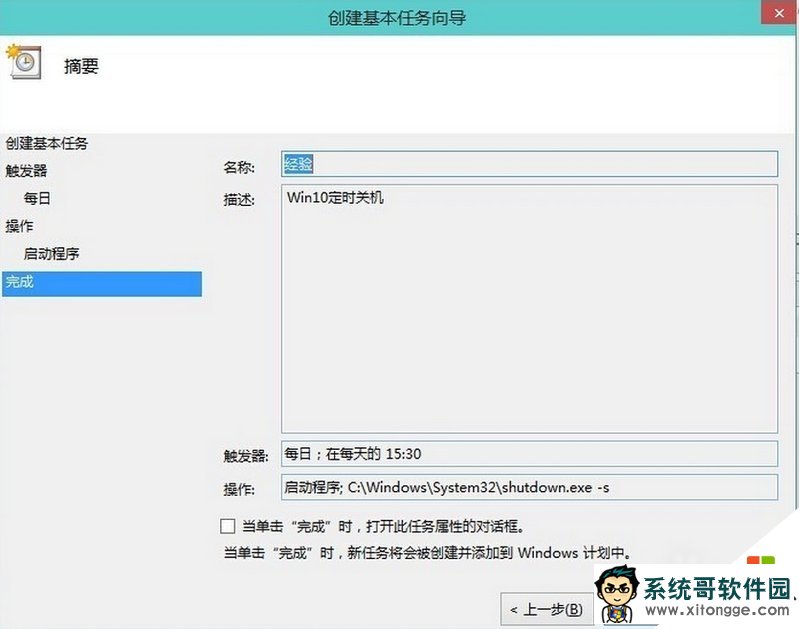Select the highlighted 完成 step

point(102,283)
